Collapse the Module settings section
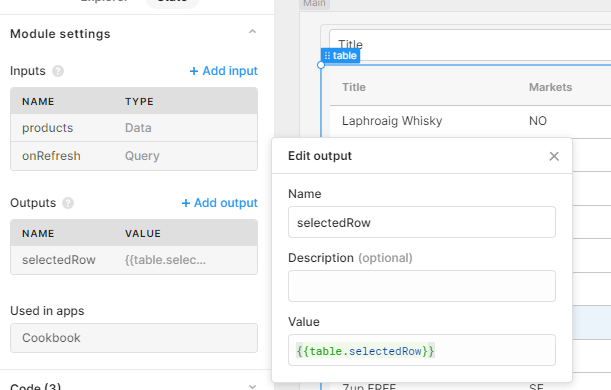Screen dimensions: 611x390 252,32
